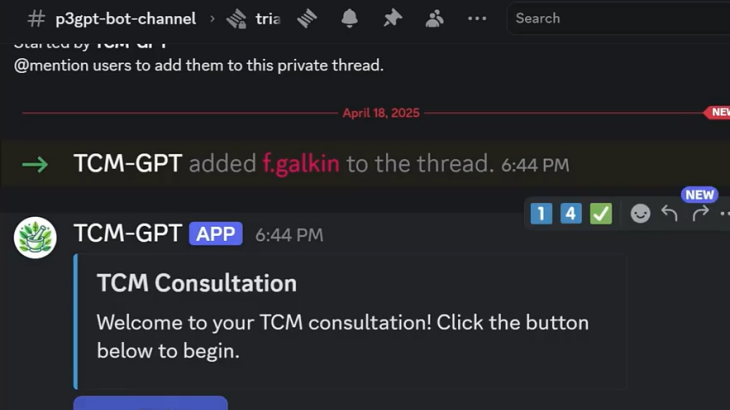Click the TCM-GPT name in join notice

tap(128, 164)
